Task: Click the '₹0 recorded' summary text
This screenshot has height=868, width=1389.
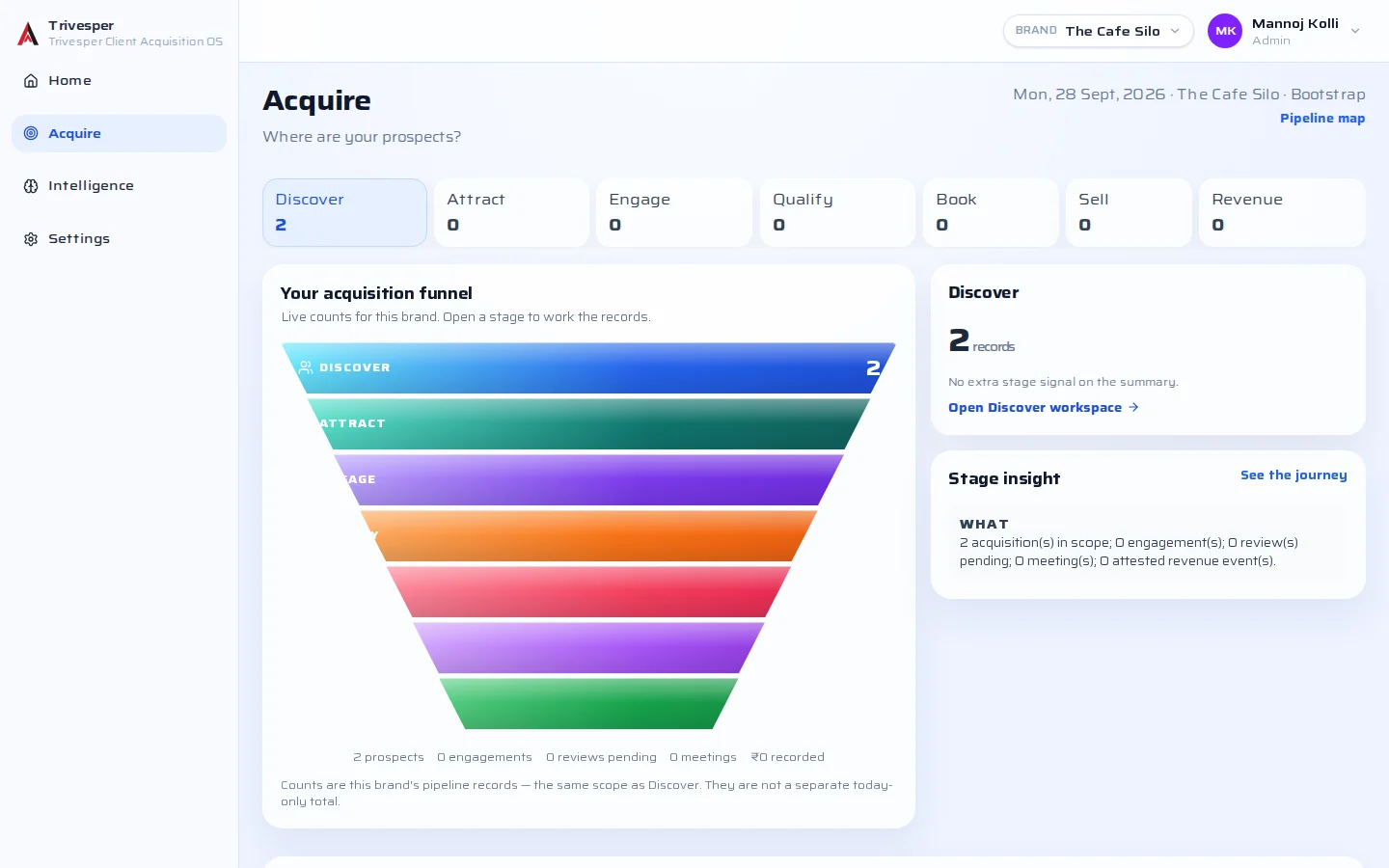Action: 788,757
